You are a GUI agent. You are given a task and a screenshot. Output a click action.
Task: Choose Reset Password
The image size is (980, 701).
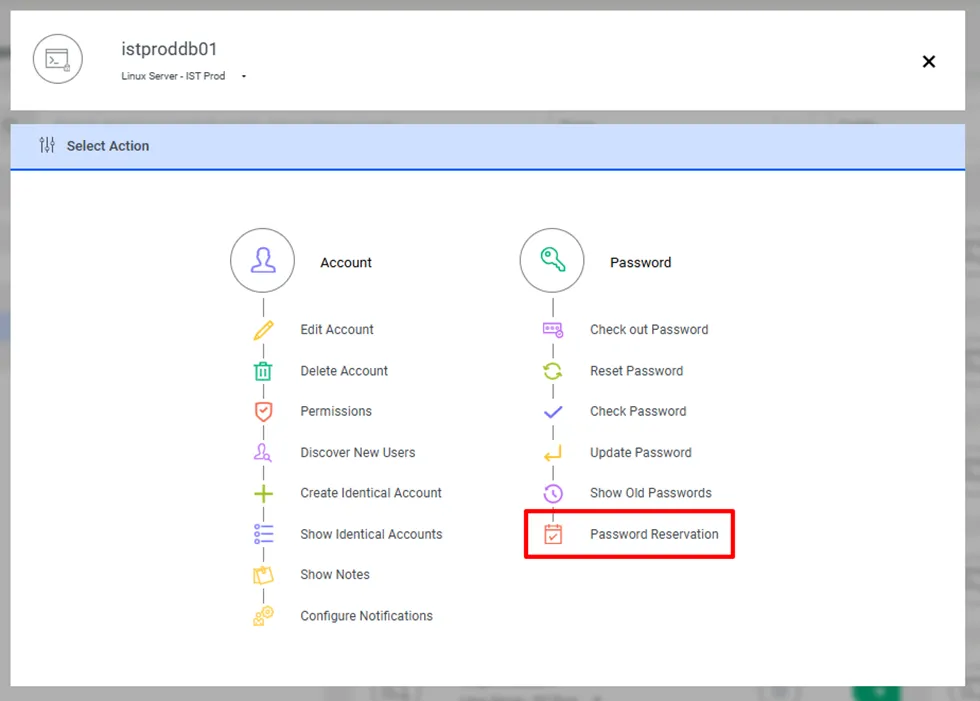(x=636, y=371)
